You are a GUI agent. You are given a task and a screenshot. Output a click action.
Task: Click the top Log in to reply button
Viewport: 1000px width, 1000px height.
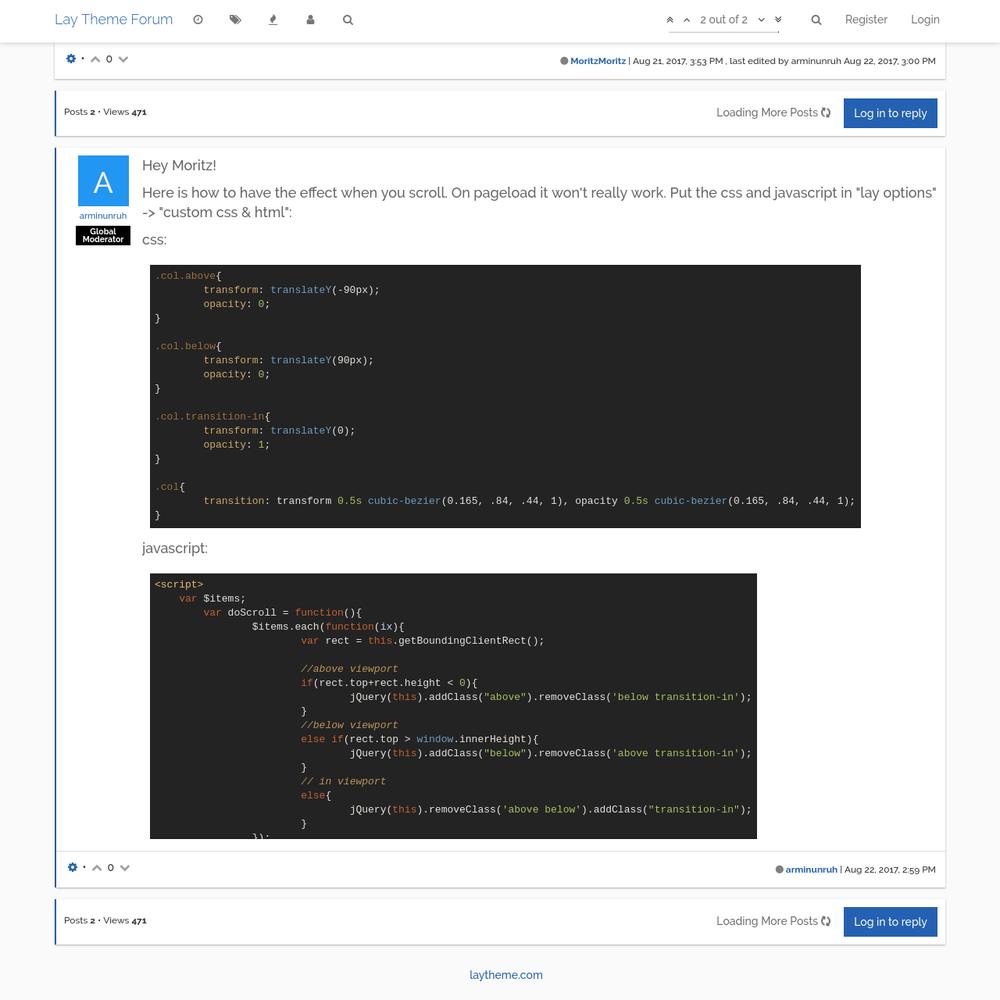point(890,113)
